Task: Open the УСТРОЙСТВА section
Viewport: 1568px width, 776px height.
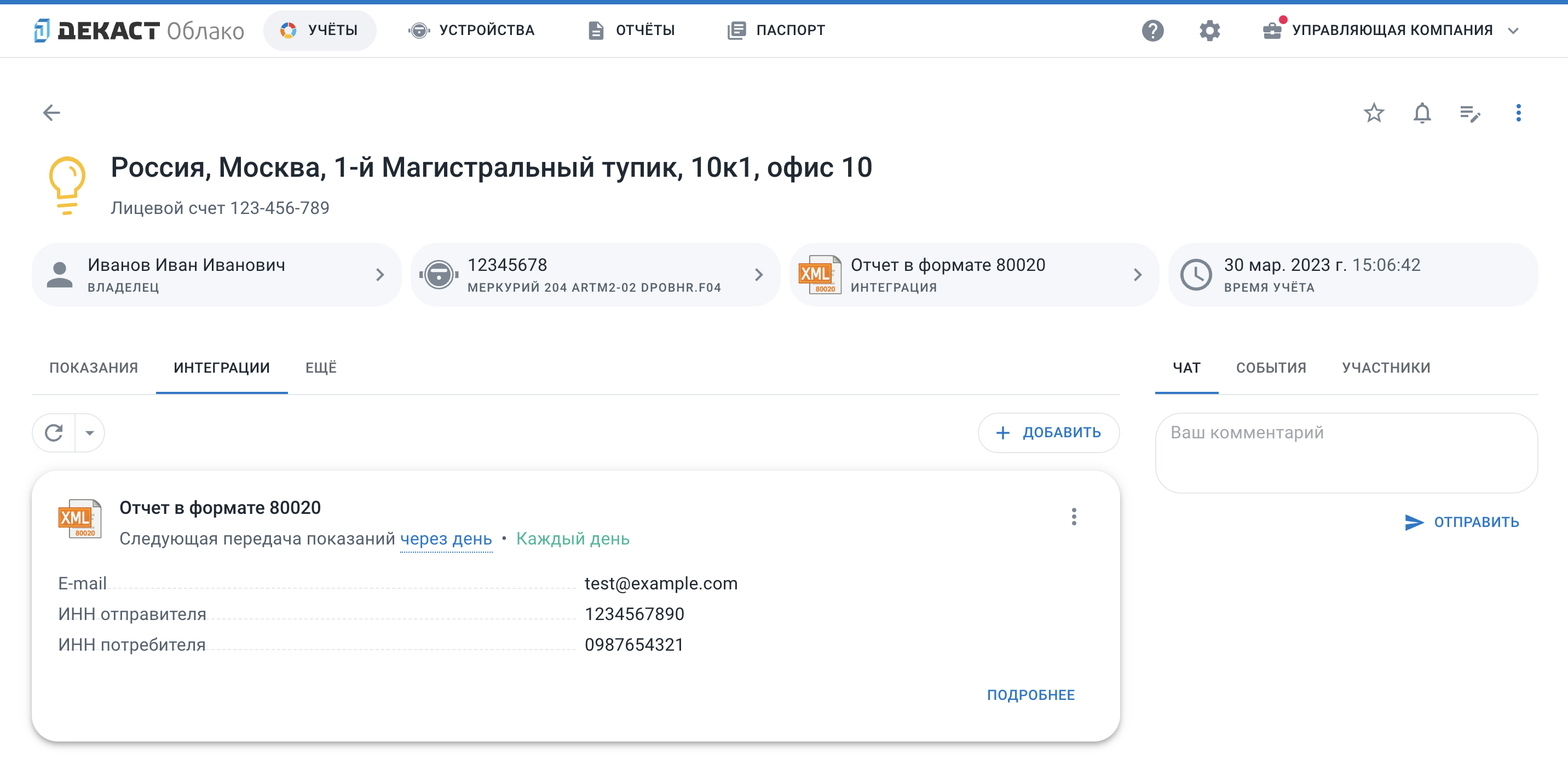Action: [472, 30]
